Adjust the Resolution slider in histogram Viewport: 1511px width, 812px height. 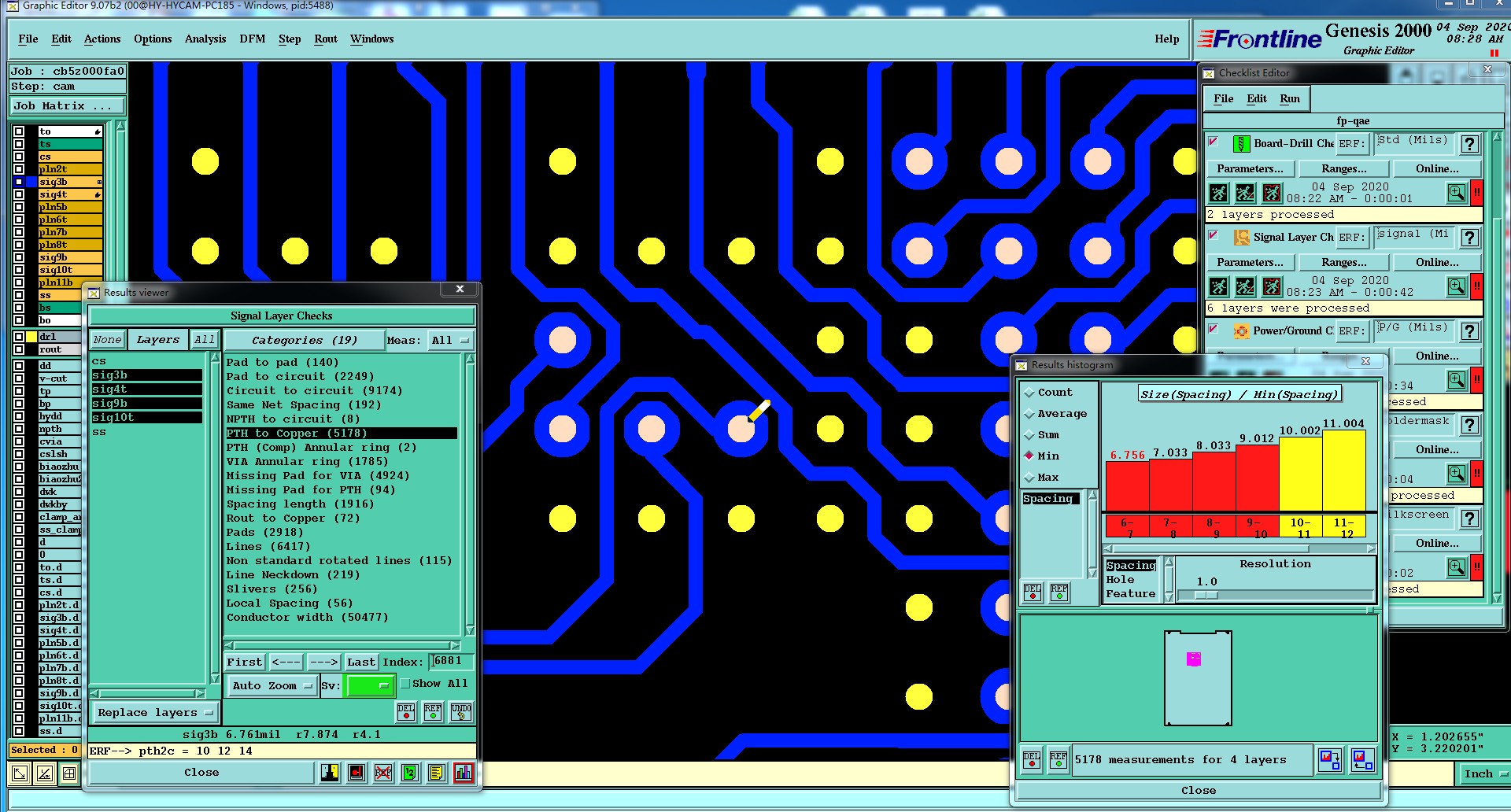[x=1206, y=595]
